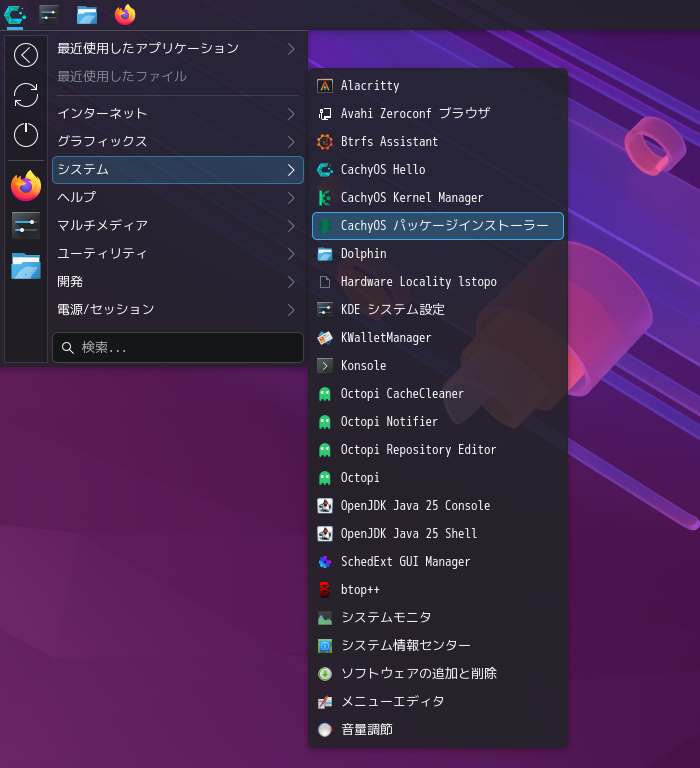Click Hardware Locality lstopo label text

tap(419, 282)
